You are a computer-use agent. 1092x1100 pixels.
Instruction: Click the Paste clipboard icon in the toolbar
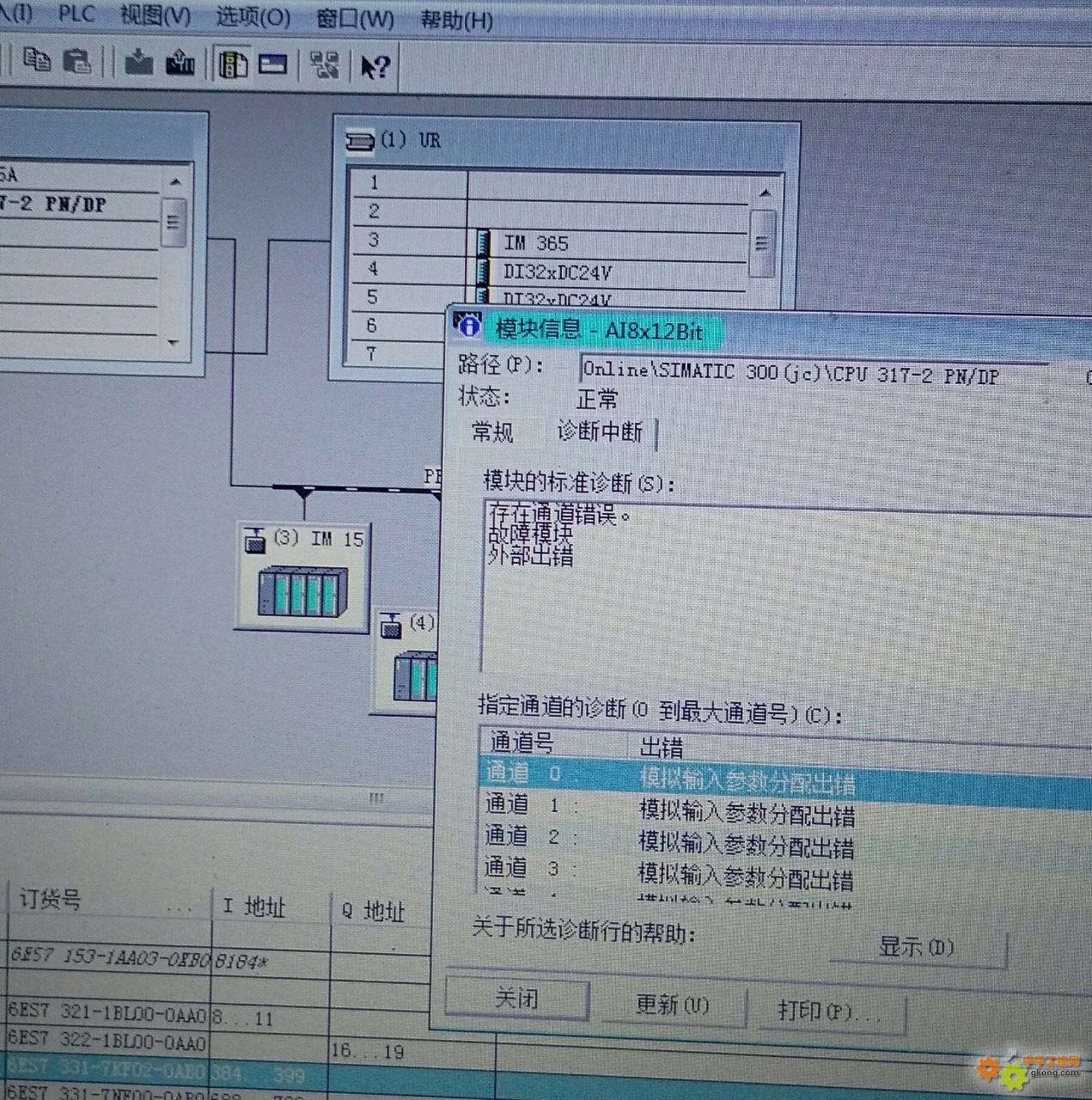pos(77,61)
